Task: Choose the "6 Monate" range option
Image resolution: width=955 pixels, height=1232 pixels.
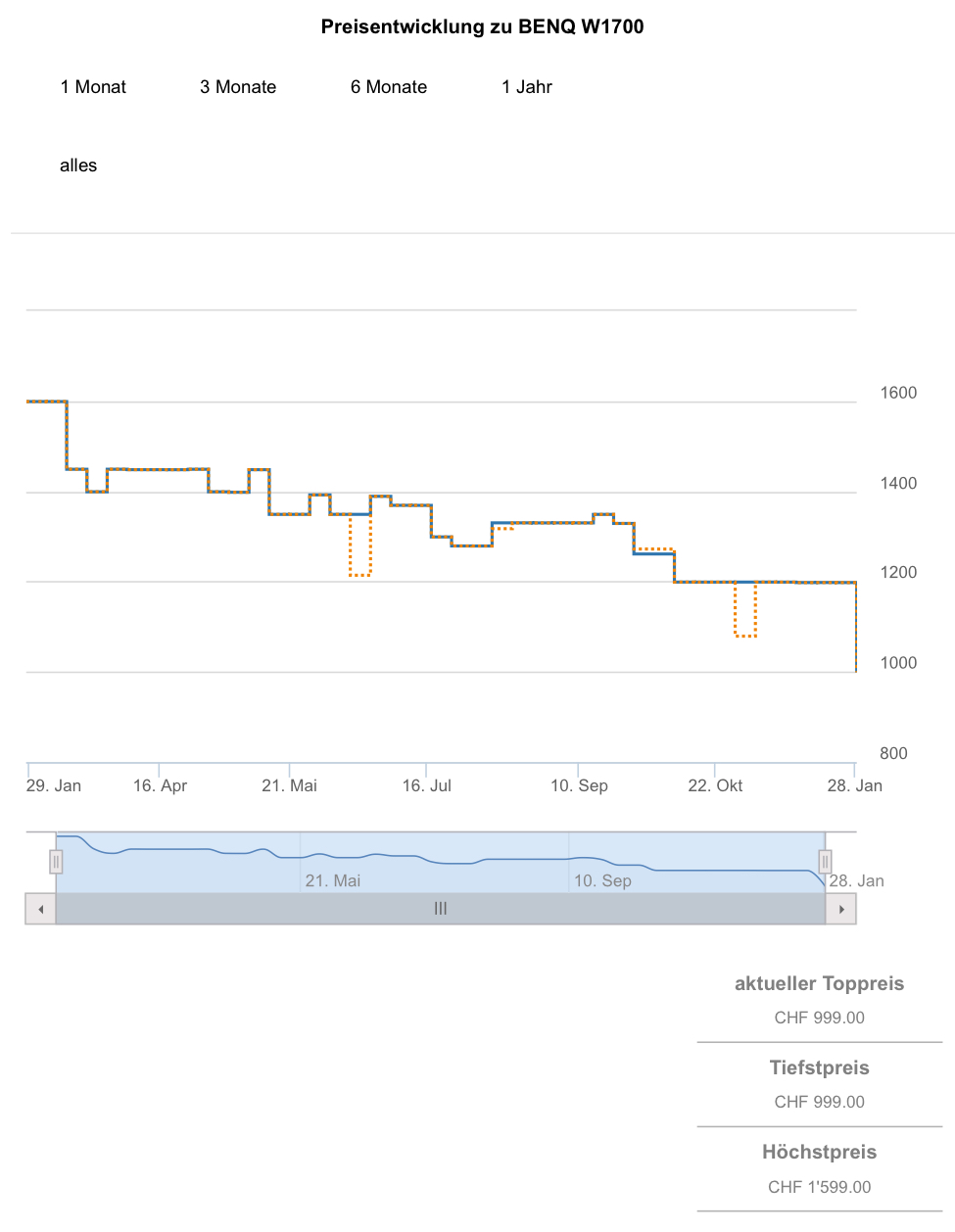Action: point(389,87)
